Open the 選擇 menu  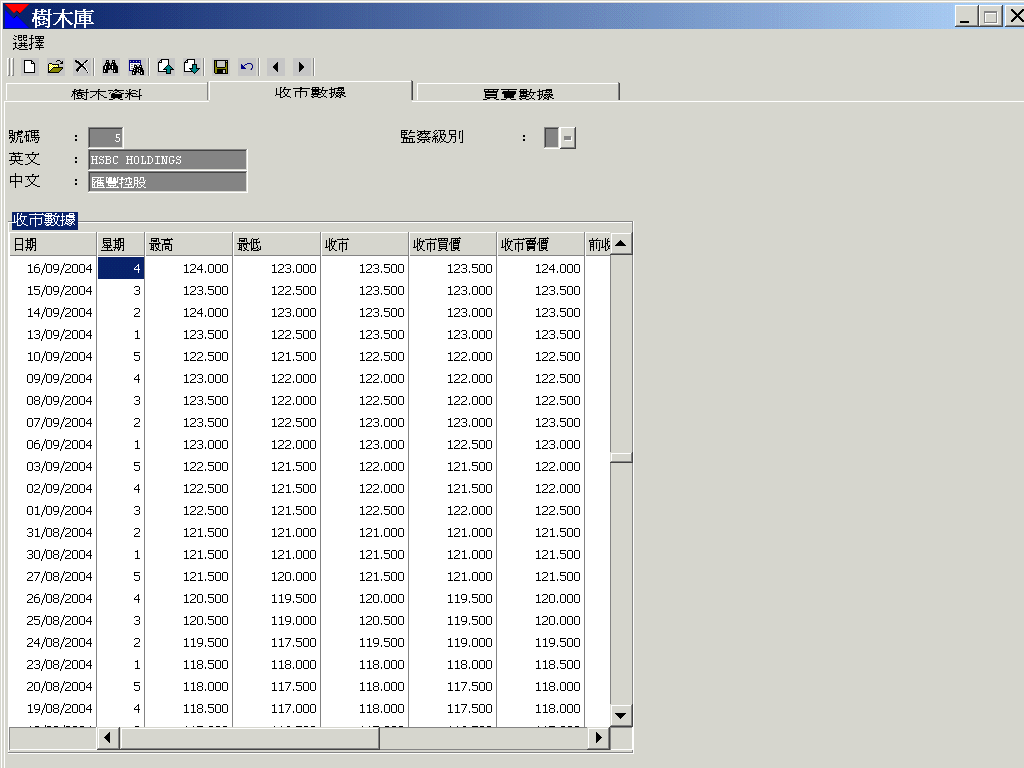pyautogui.click(x=29, y=43)
